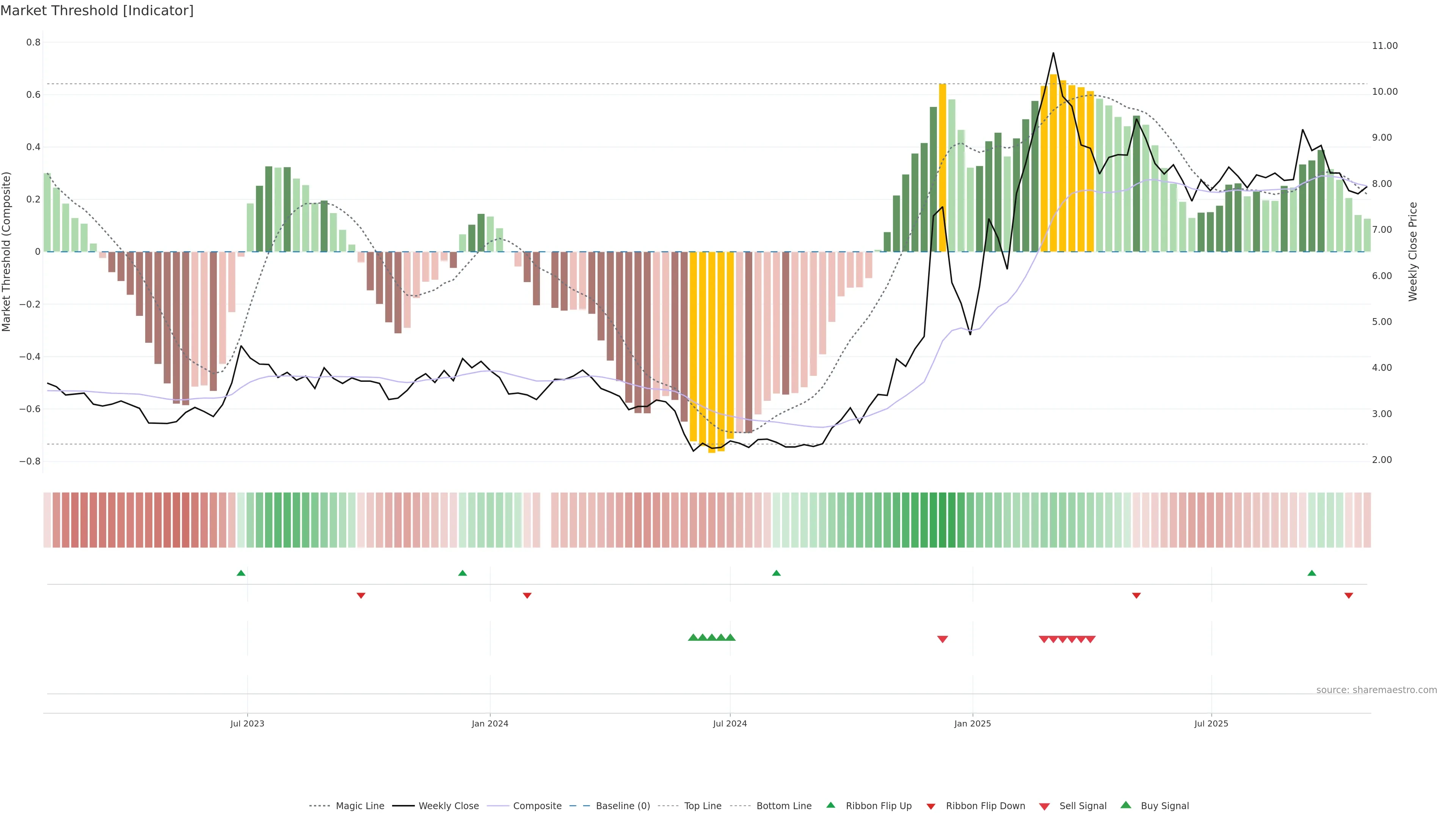Hide the Top Line series in legend
The image size is (1456, 819).
pyautogui.click(x=703, y=806)
